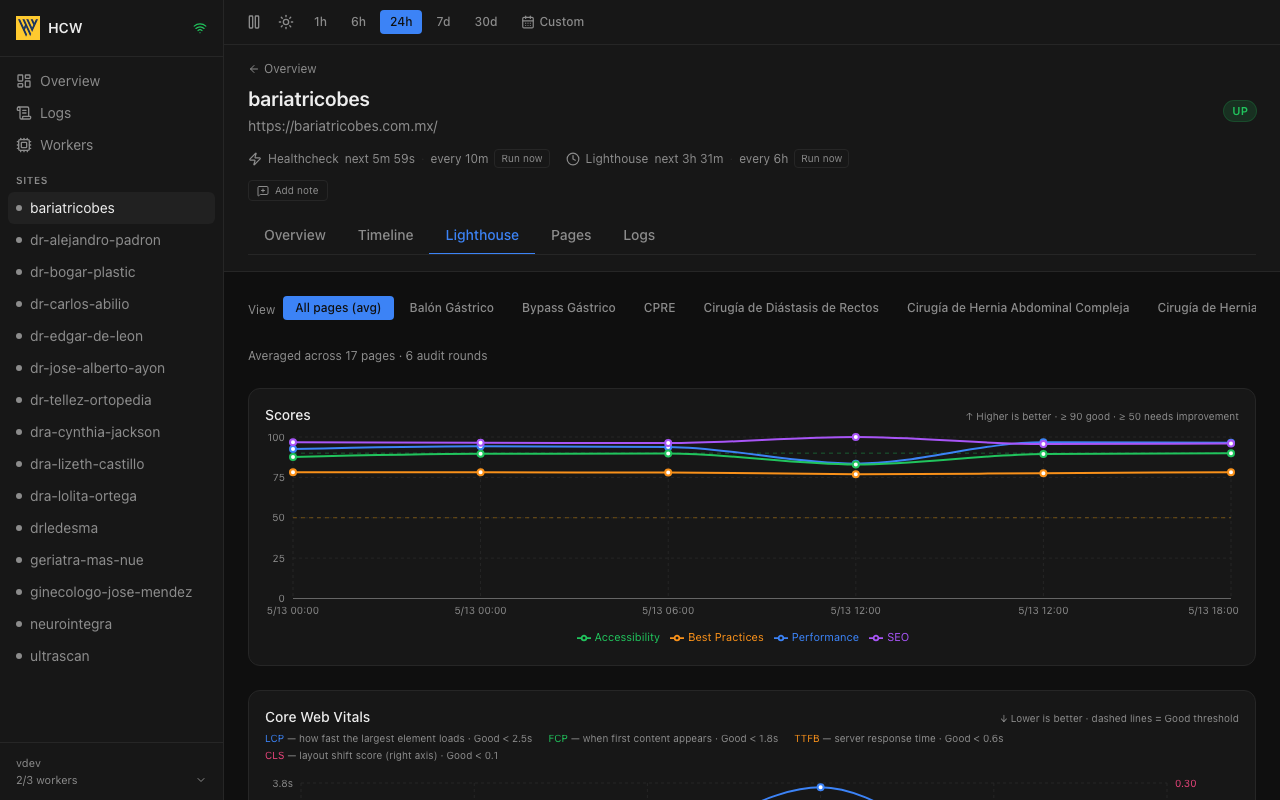Select the Bypass Gástrico page view
The image size is (1280, 800).
pos(569,308)
